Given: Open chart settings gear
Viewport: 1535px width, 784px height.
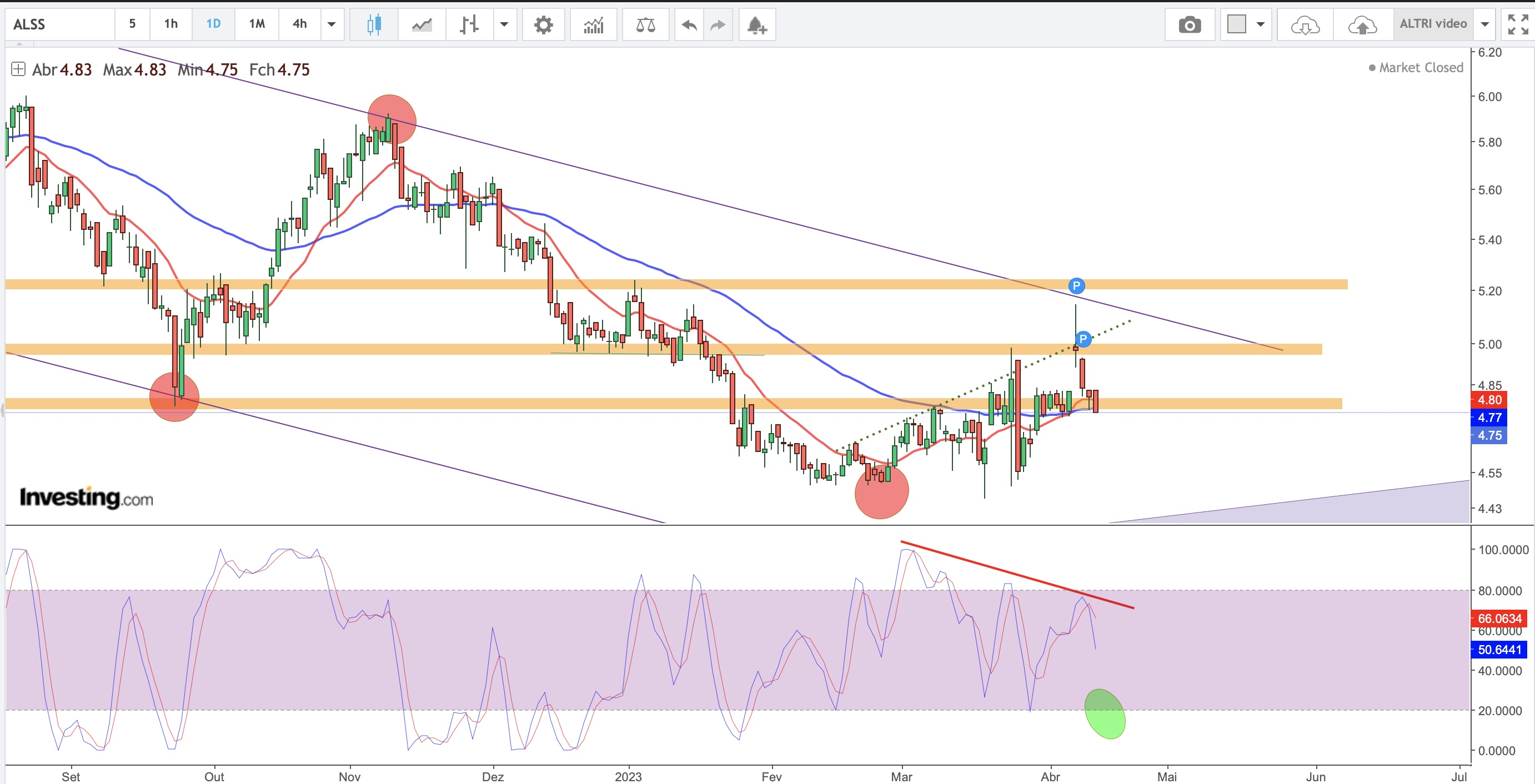Looking at the screenshot, I should [543, 24].
